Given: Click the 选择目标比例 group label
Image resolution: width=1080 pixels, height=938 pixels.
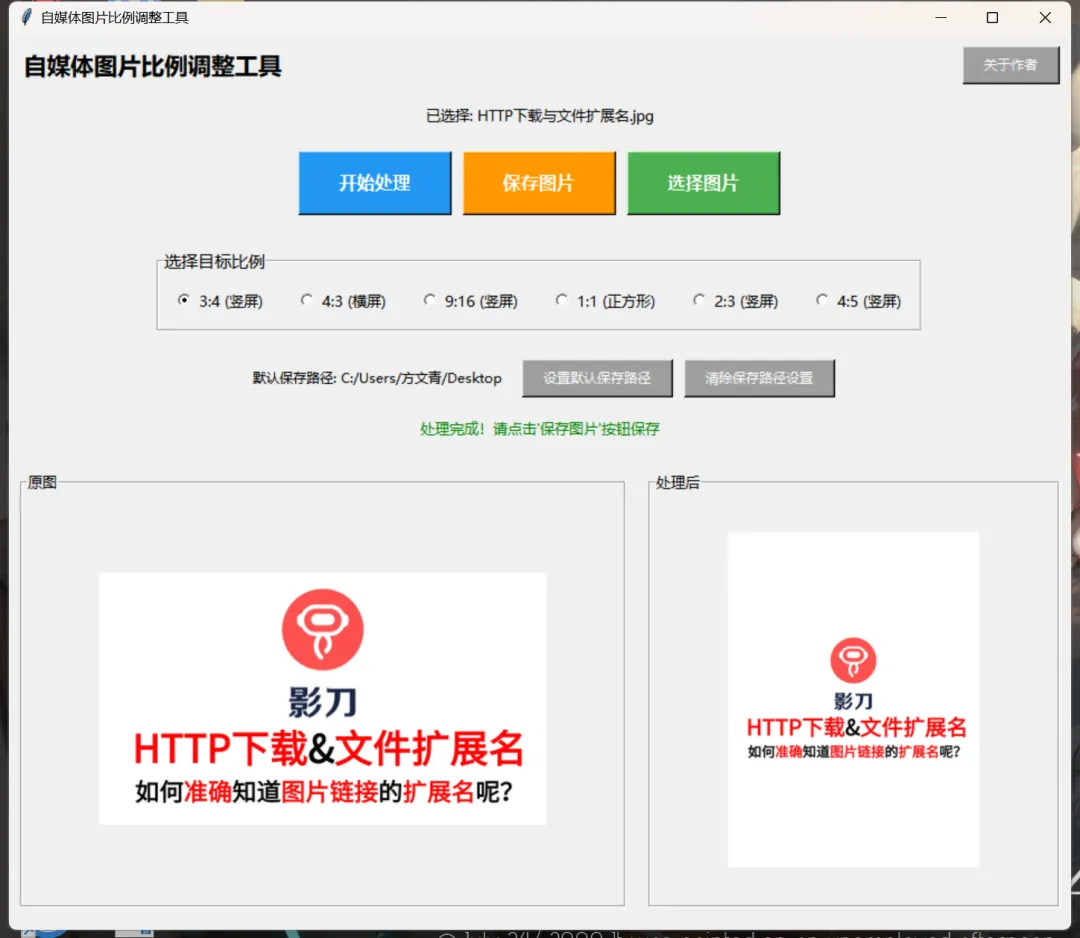Looking at the screenshot, I should pyautogui.click(x=214, y=262).
